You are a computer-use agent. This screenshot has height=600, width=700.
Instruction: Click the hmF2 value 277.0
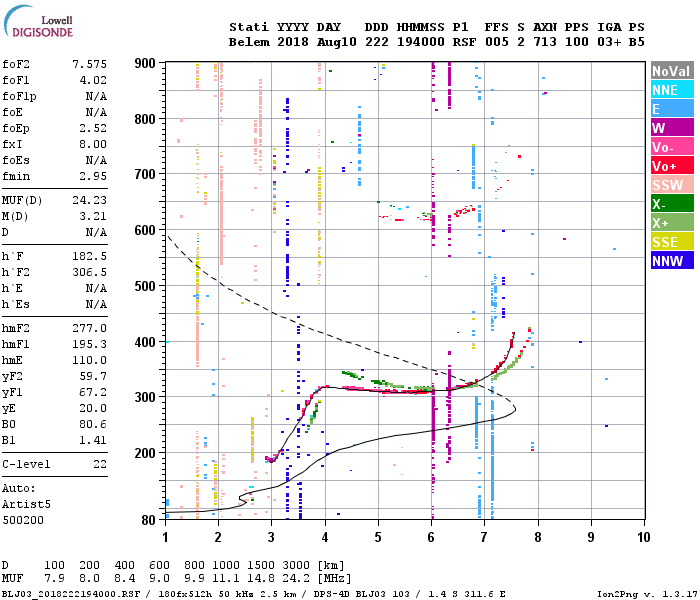[x=90, y=329]
